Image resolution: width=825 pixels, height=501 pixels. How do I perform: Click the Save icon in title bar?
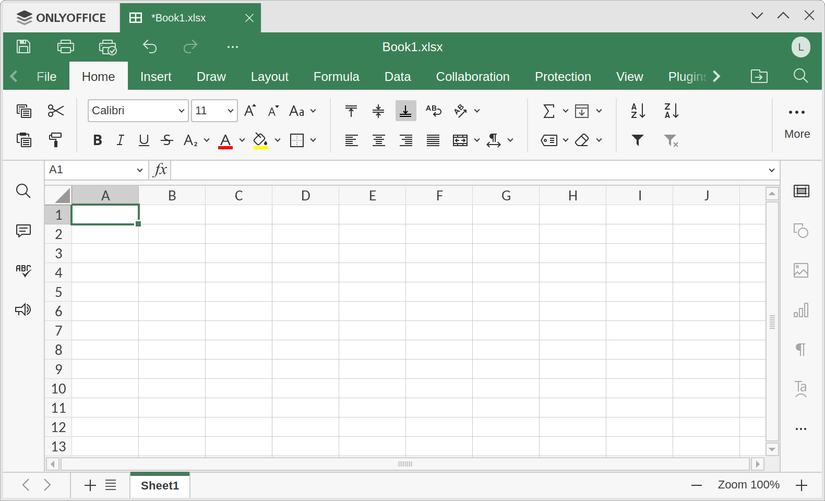click(x=23, y=47)
